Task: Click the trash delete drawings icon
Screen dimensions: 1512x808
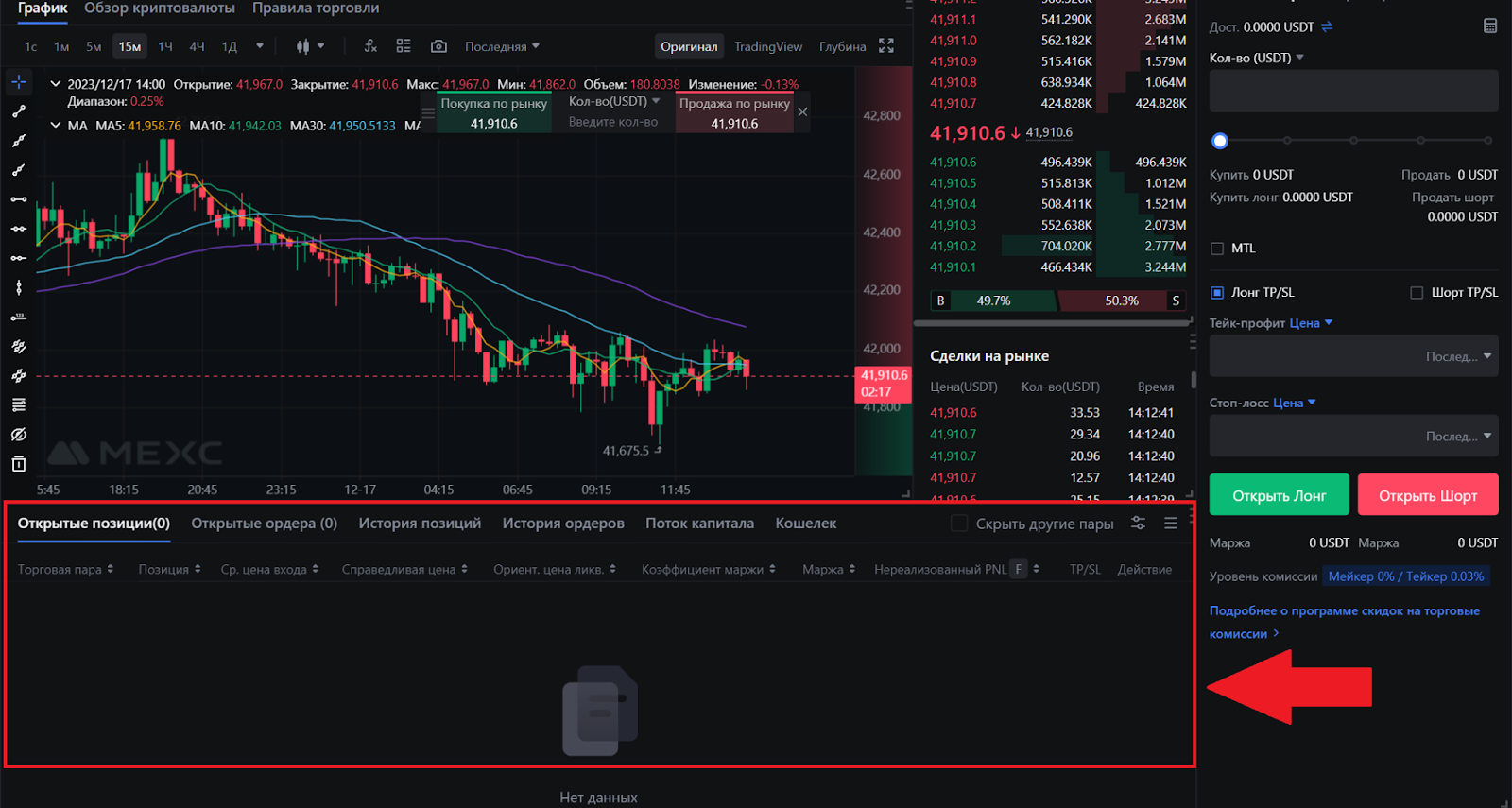Action: pos(19,464)
